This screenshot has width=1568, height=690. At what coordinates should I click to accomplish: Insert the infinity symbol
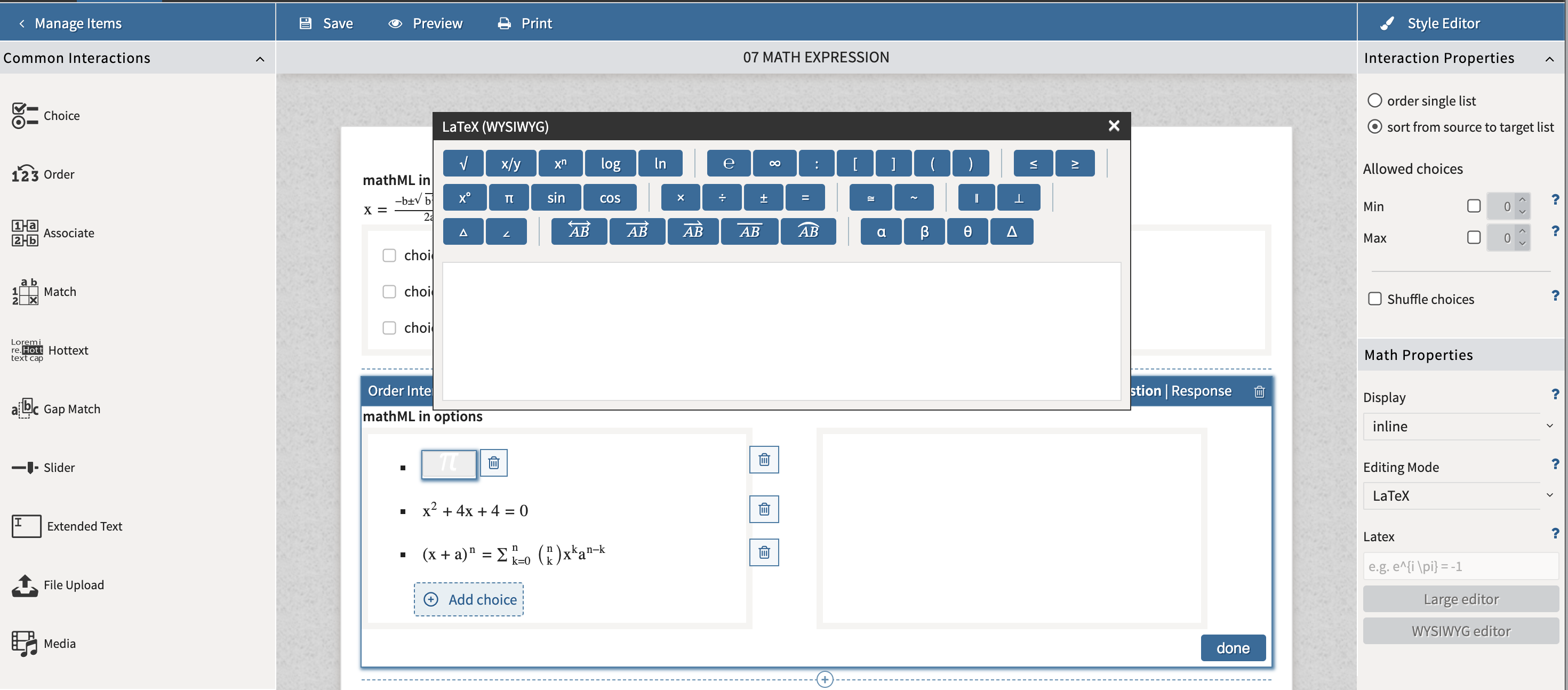774,163
